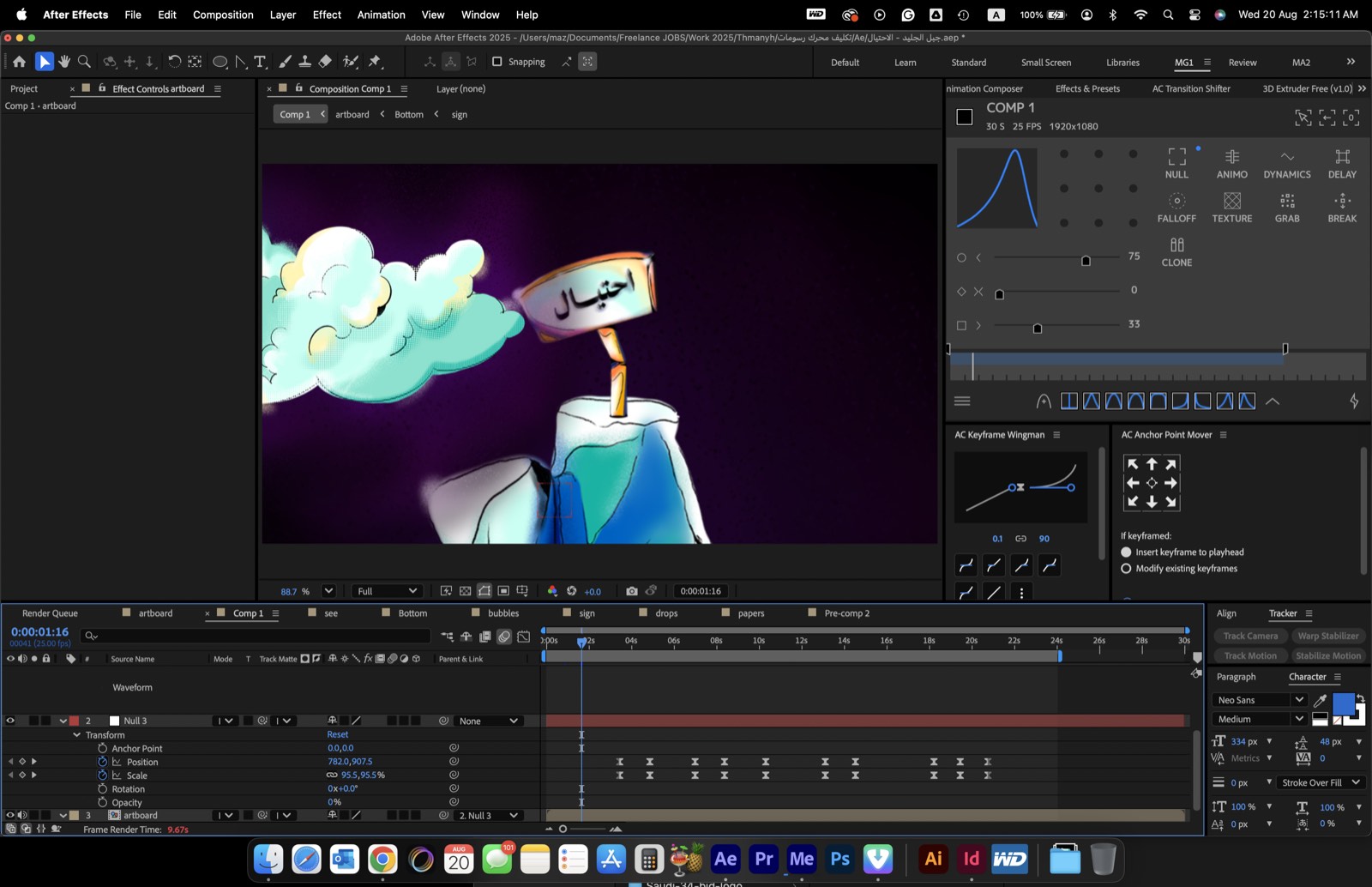Open the resolution Full dropdown
This screenshot has width=1372, height=887.
pos(387,591)
